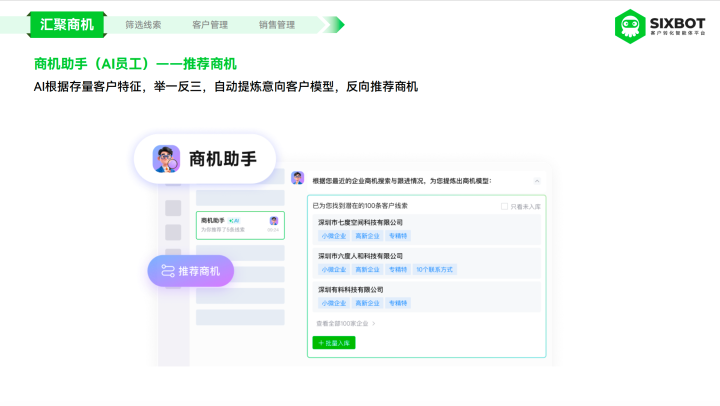The height and width of the screenshot is (406, 720).
Task: Click the assistant avatar beside the chat message
Action: tap(298, 178)
